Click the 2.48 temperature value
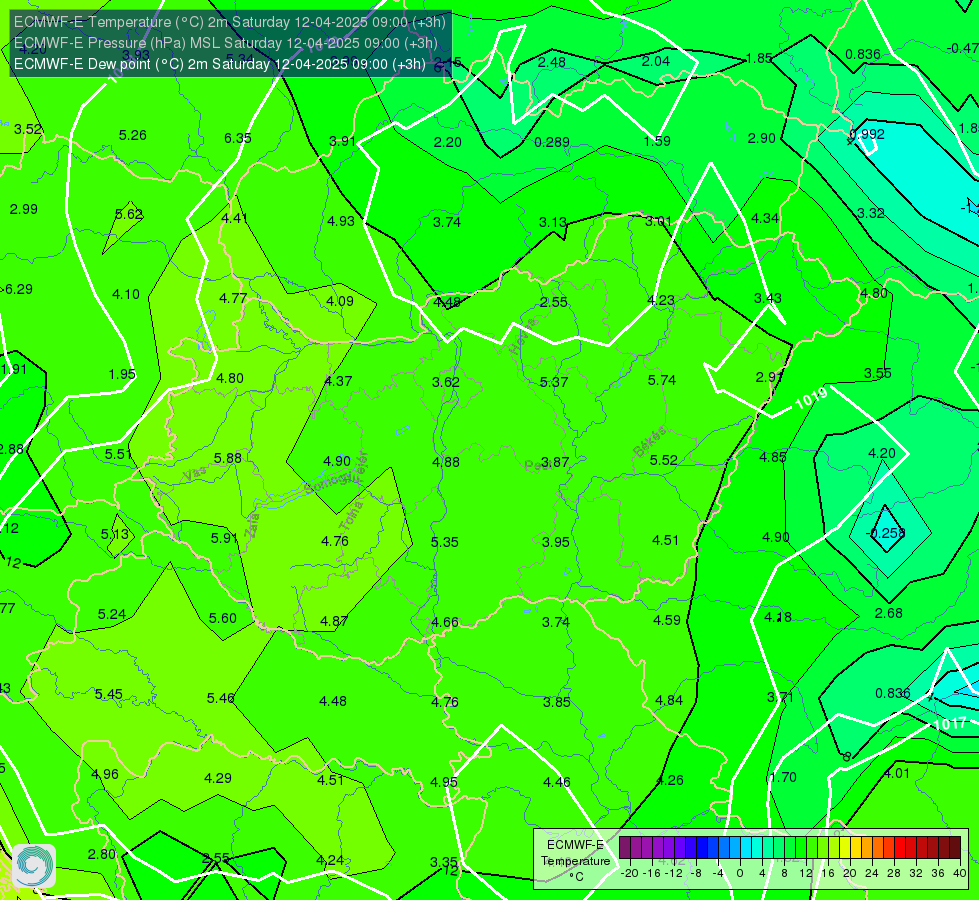This screenshot has height=900, width=979. tap(552, 62)
